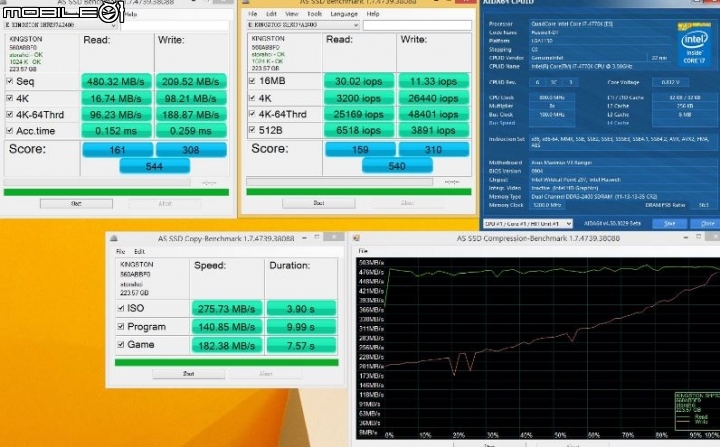Open View menu in iops benchmark window
Image resolution: width=720 pixels, height=447 pixels.
pyautogui.click(x=292, y=14)
